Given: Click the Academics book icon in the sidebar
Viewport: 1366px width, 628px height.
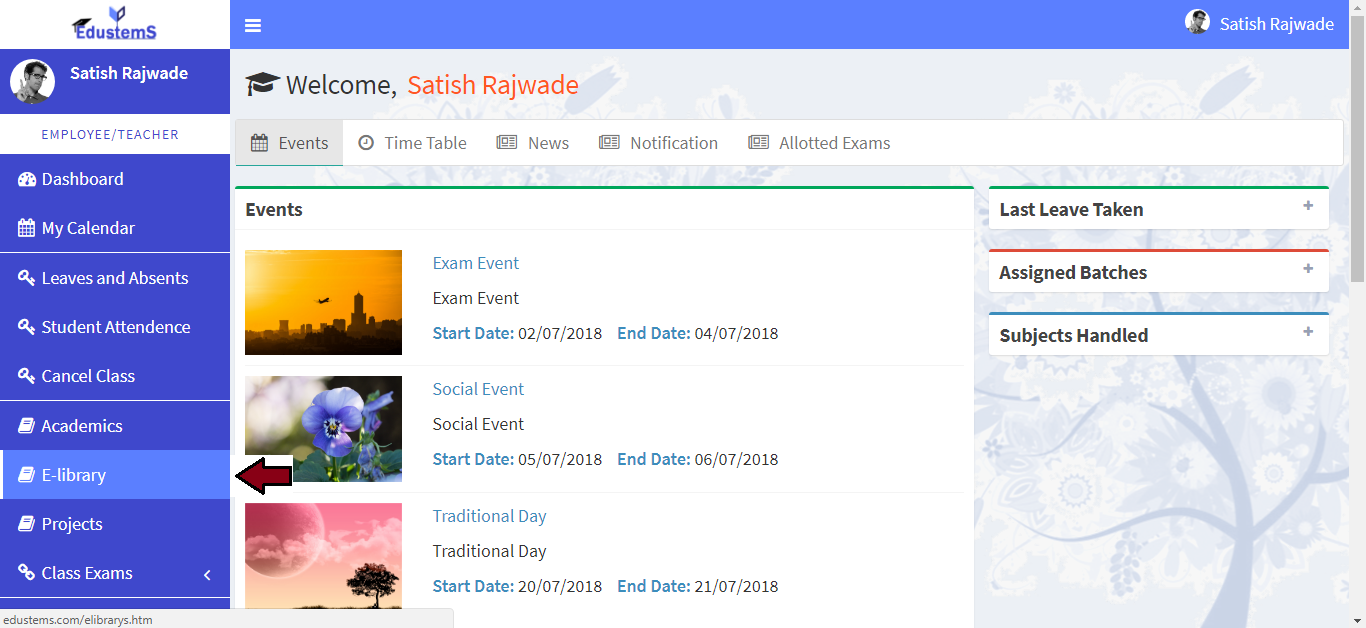Looking at the screenshot, I should click(x=27, y=426).
